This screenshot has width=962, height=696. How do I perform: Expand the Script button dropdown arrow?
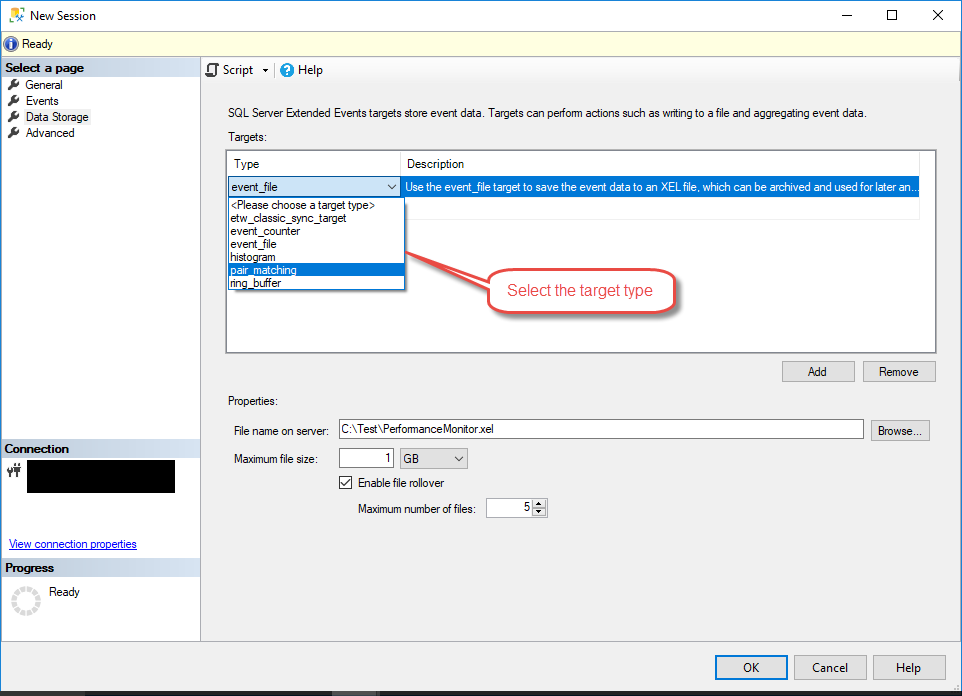pos(265,70)
